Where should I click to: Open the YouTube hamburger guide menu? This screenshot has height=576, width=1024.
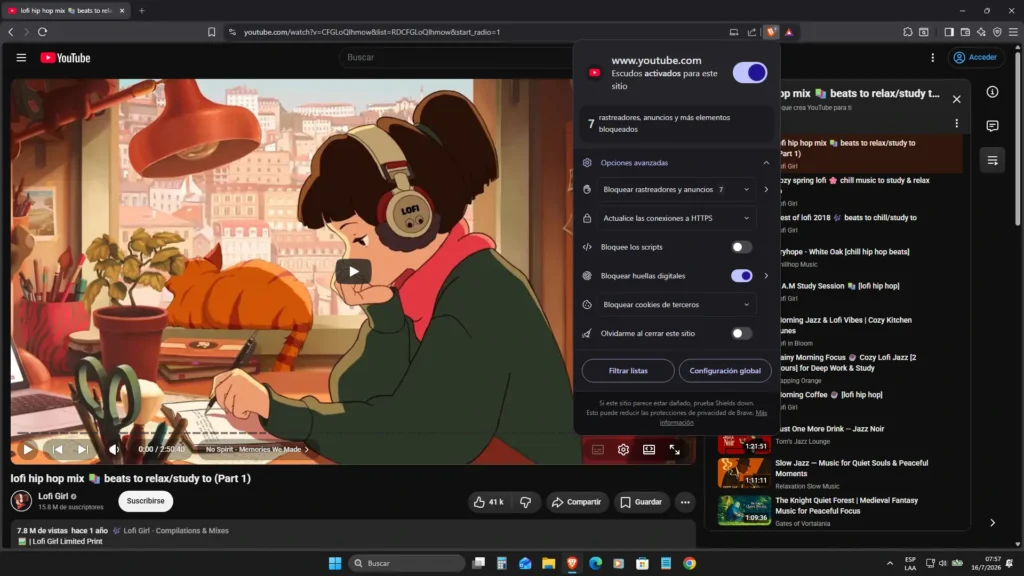(x=21, y=57)
